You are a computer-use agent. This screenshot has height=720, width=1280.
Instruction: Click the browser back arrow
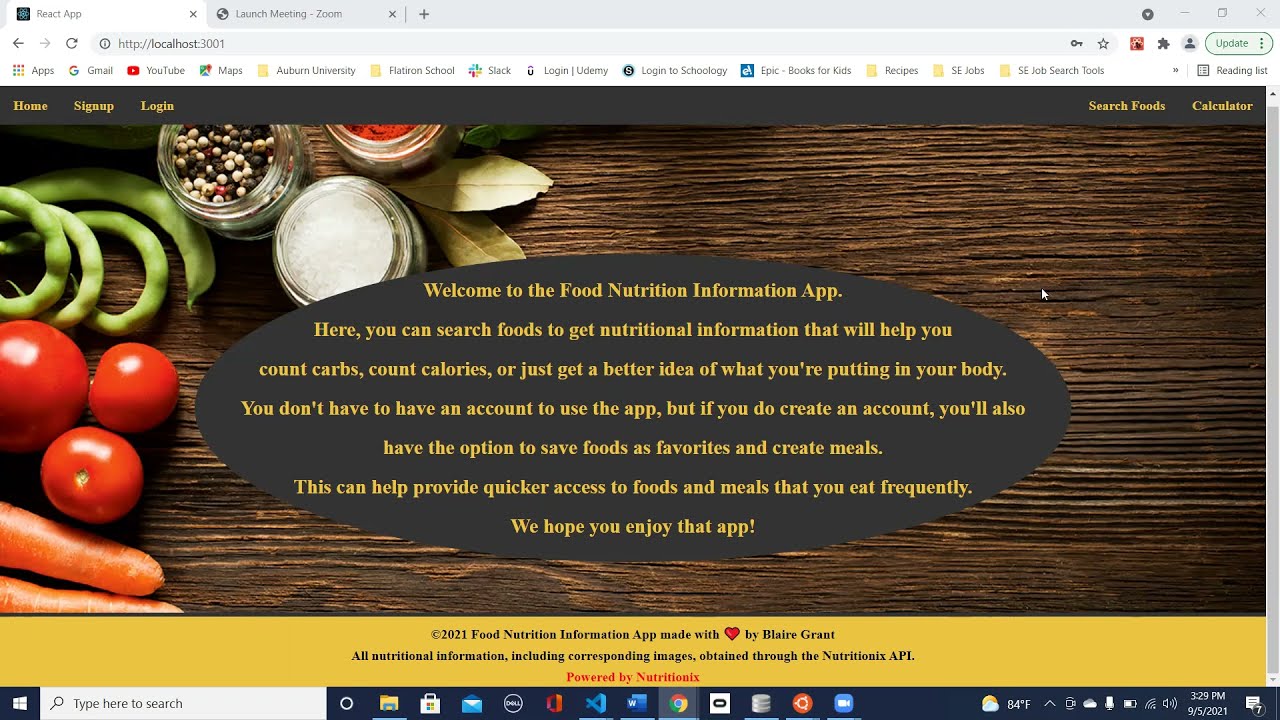point(18,43)
